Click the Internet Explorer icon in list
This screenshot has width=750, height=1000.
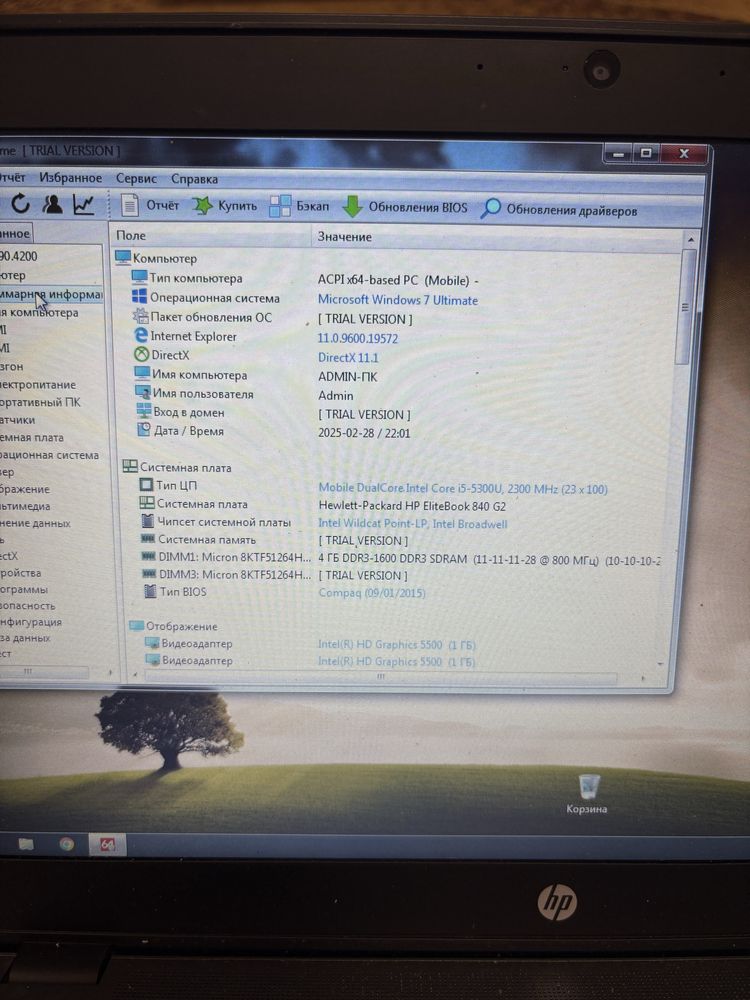click(x=141, y=335)
